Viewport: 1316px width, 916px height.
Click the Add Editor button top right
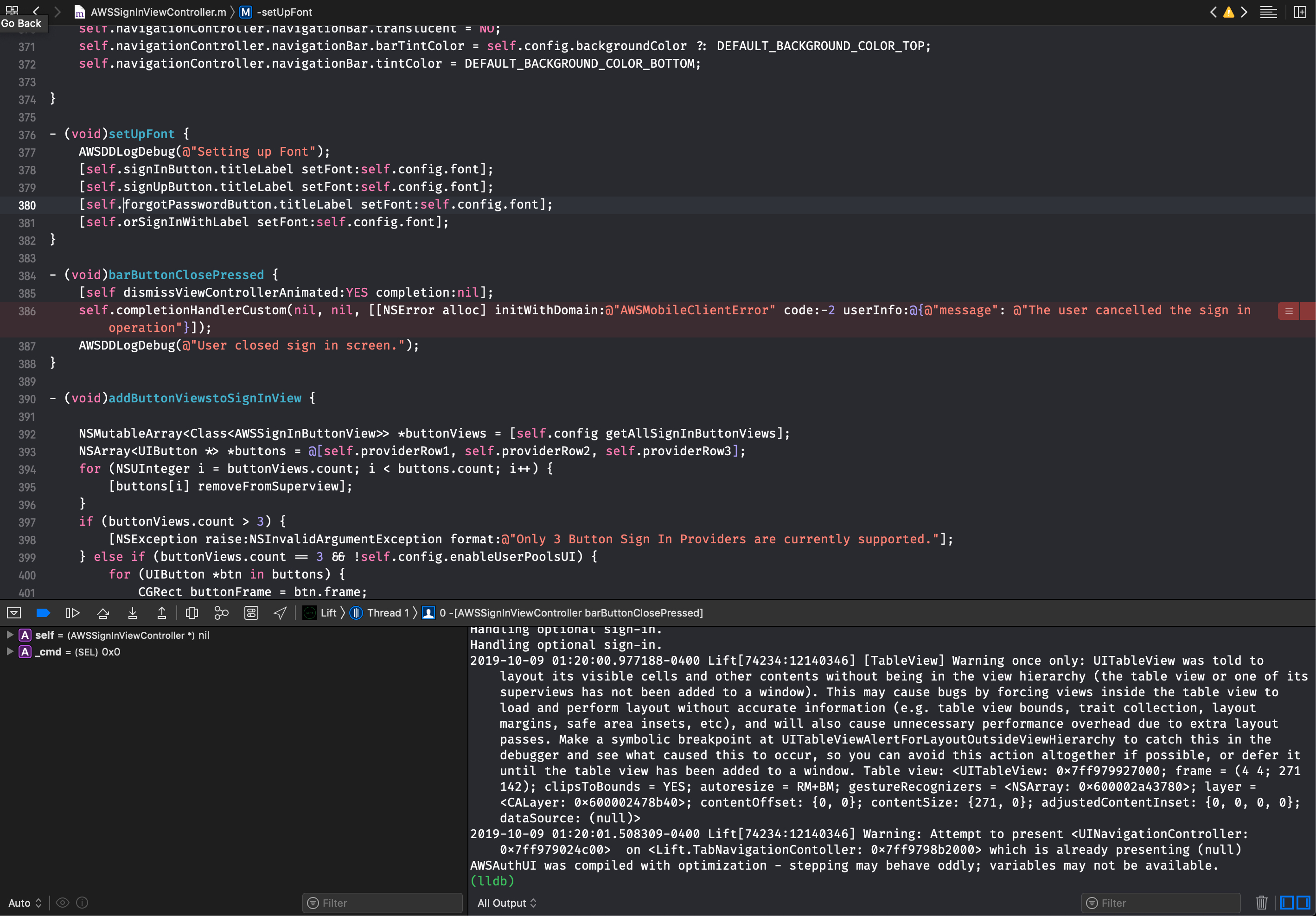point(1301,12)
